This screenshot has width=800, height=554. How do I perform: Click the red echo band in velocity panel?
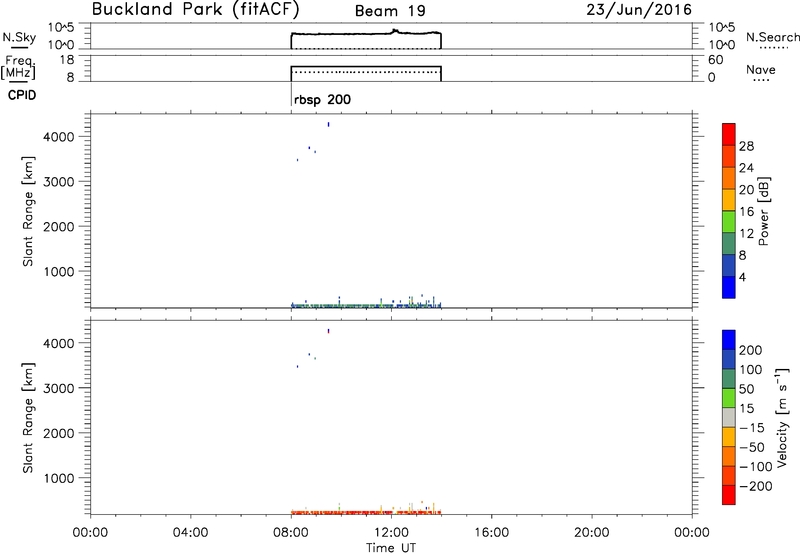366,512
